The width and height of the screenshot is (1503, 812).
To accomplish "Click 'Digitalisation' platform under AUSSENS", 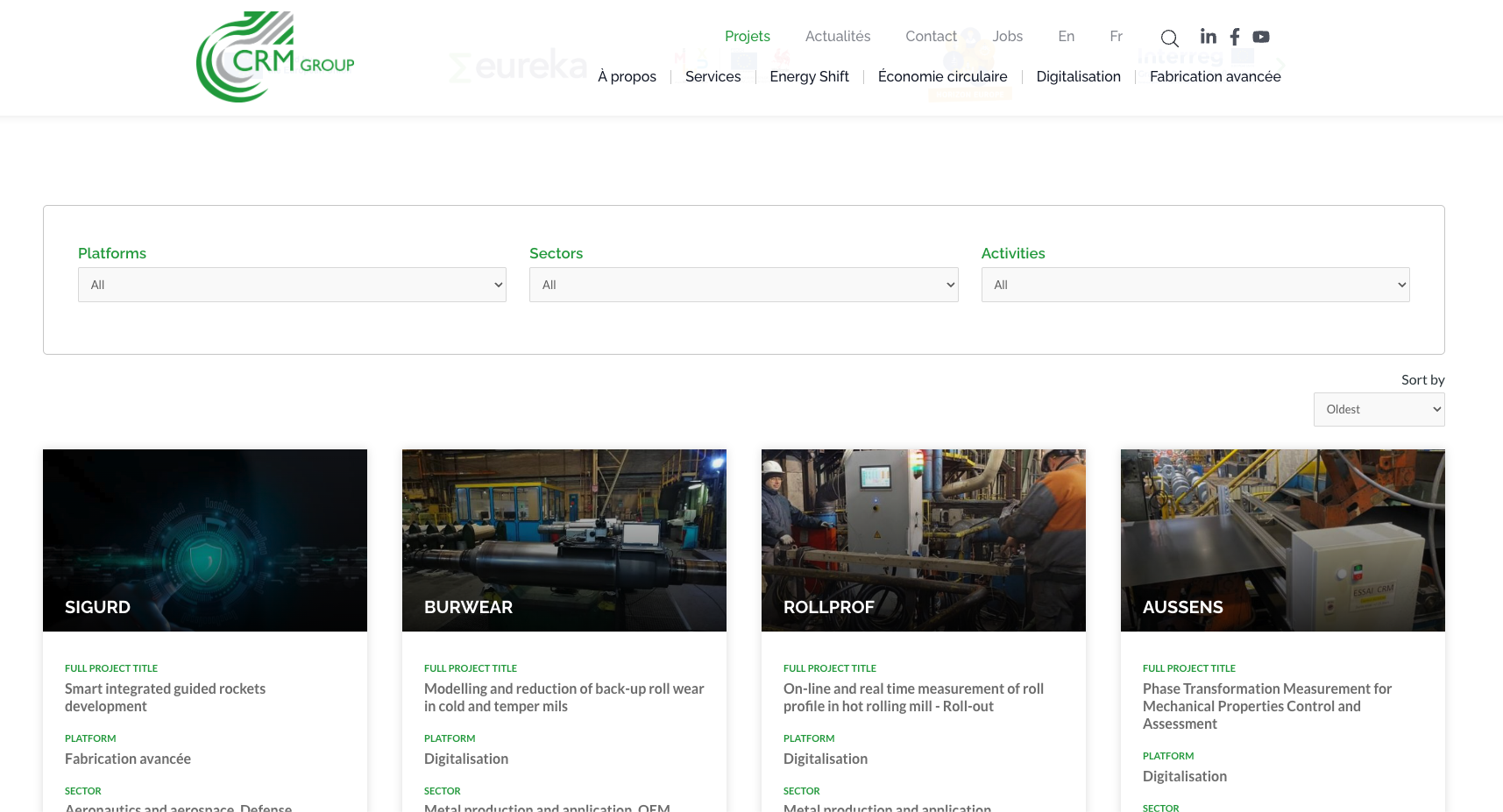I will point(1185,776).
